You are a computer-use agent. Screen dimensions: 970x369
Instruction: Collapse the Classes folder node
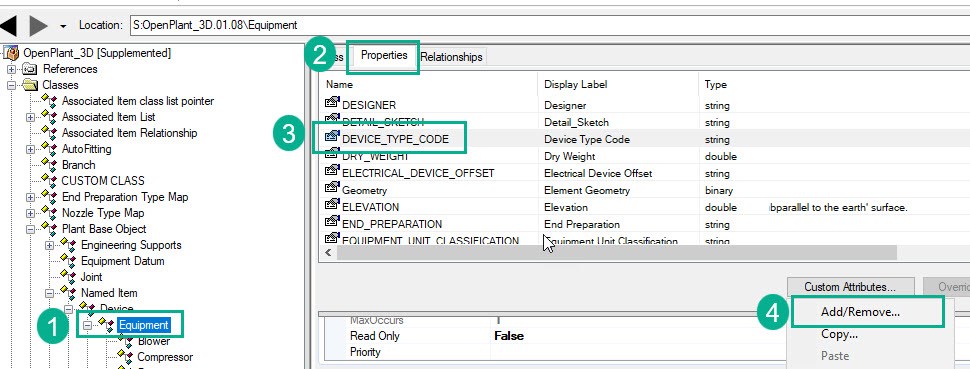11,85
